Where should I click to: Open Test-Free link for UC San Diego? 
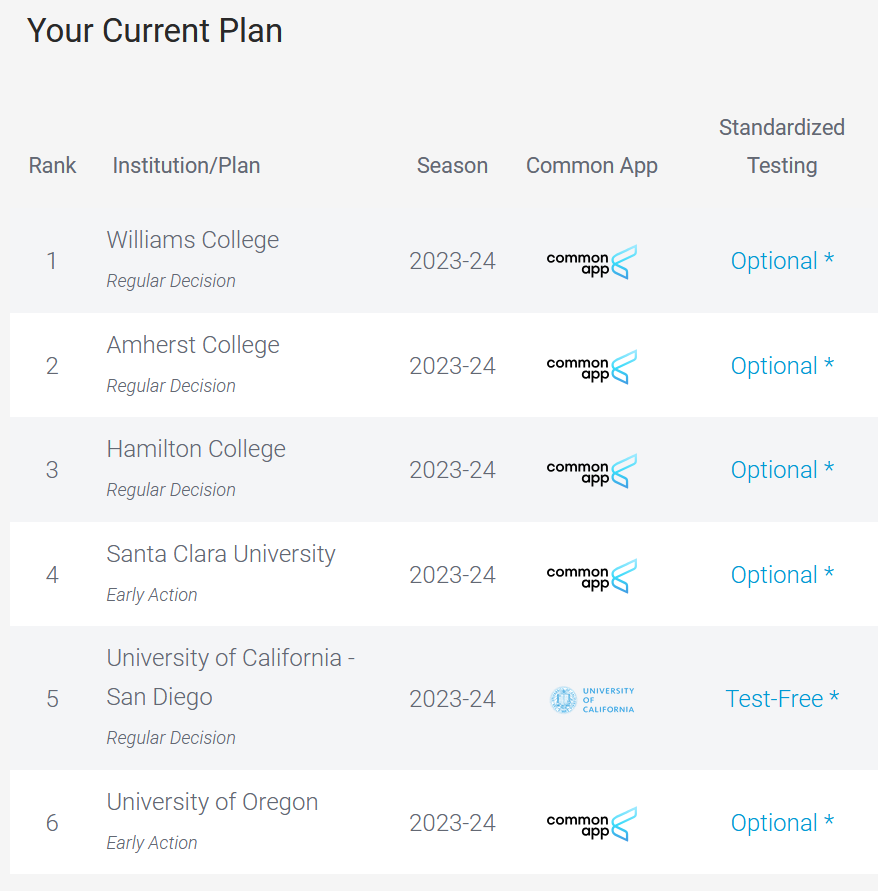[x=782, y=699]
